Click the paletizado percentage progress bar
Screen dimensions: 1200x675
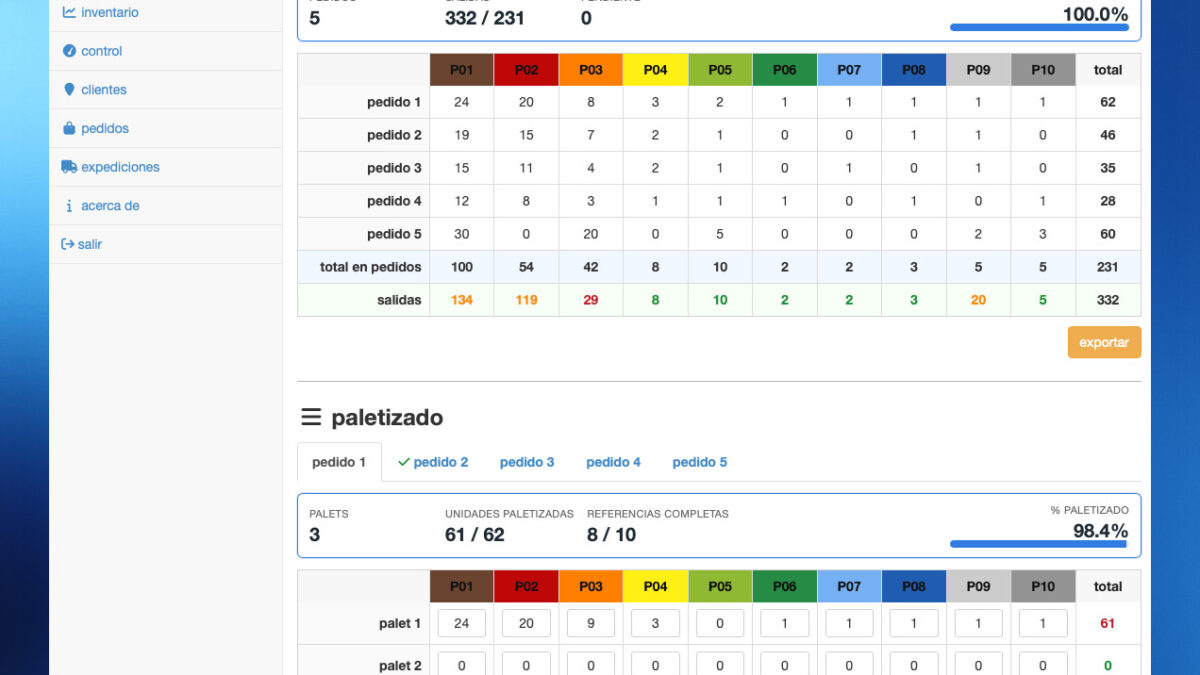click(1039, 544)
